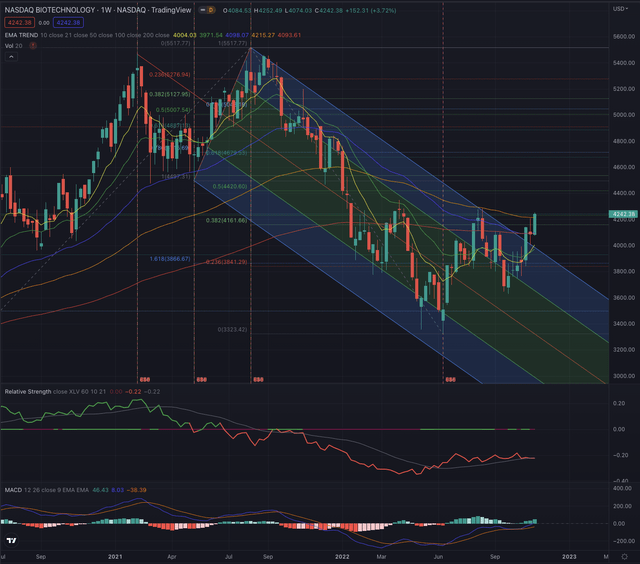Click the 0.382(4161.66) Fibonacci level label

pyautogui.click(x=227, y=220)
